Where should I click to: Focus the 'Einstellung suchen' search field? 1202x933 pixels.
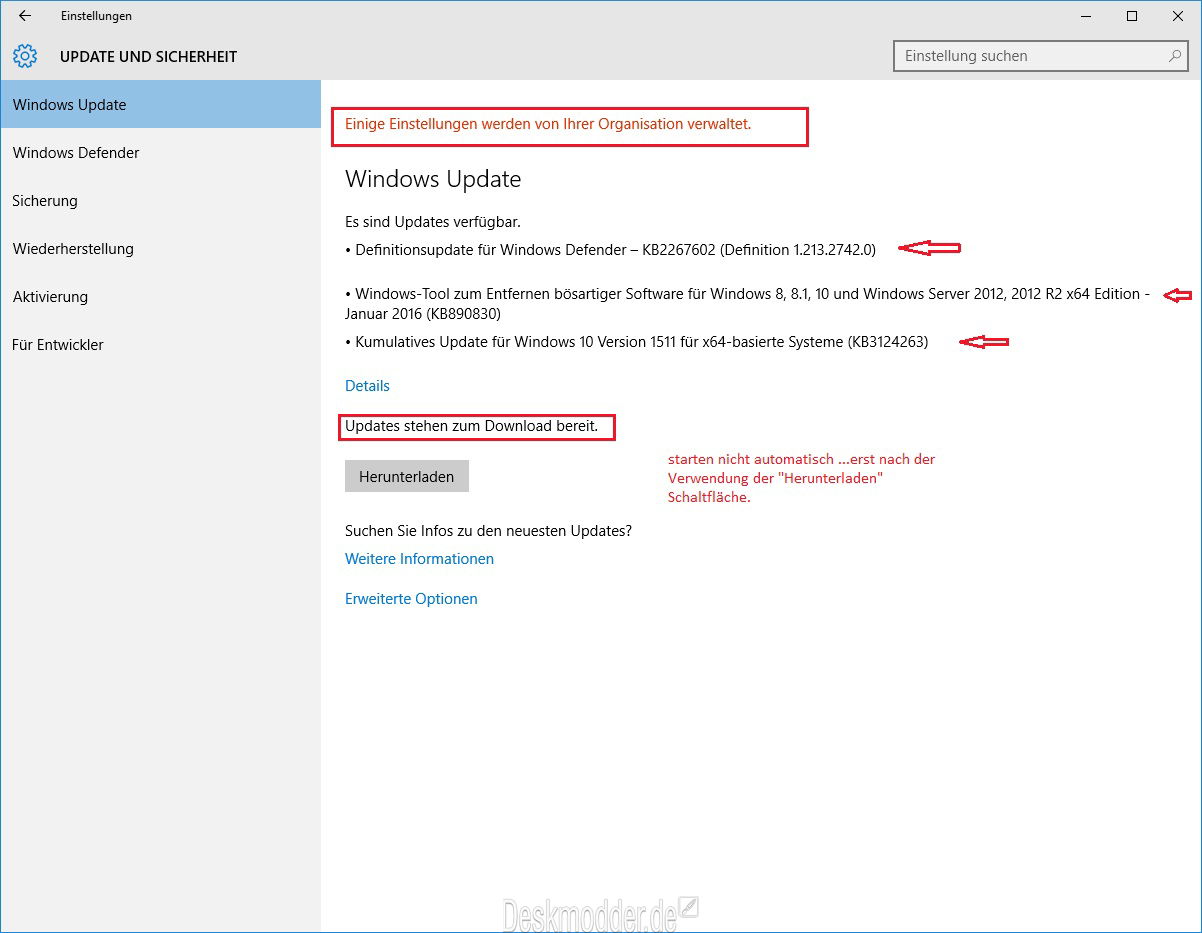1041,56
